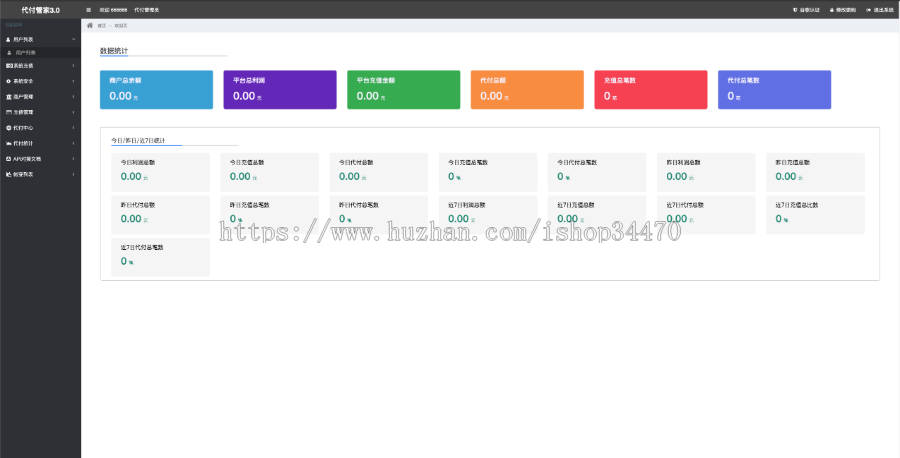Collapse the expanded 用户列表 sidebar group
This screenshot has width=900, height=458.
pos(40,39)
